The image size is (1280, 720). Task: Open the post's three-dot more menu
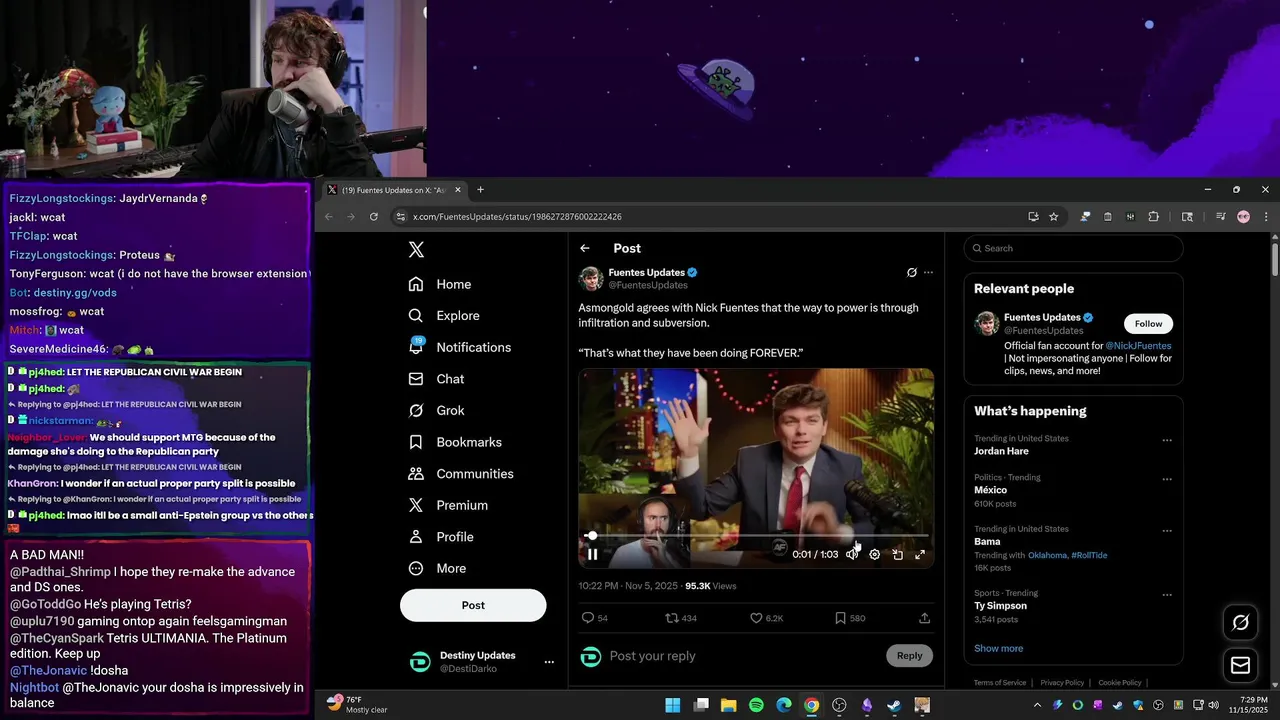[x=928, y=272]
